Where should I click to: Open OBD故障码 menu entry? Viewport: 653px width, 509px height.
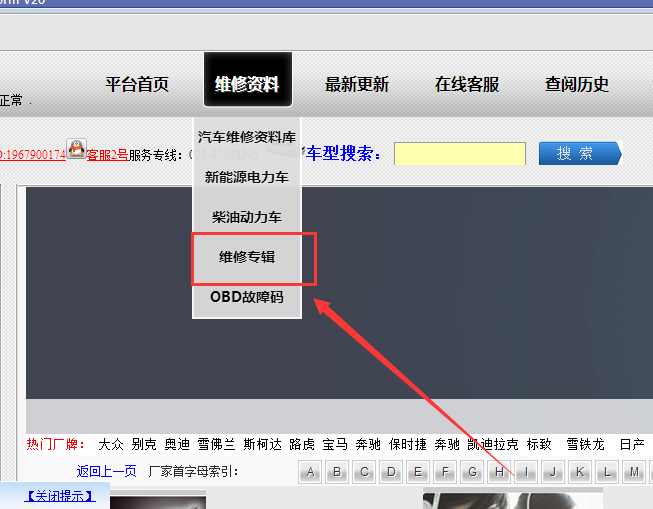click(247, 297)
